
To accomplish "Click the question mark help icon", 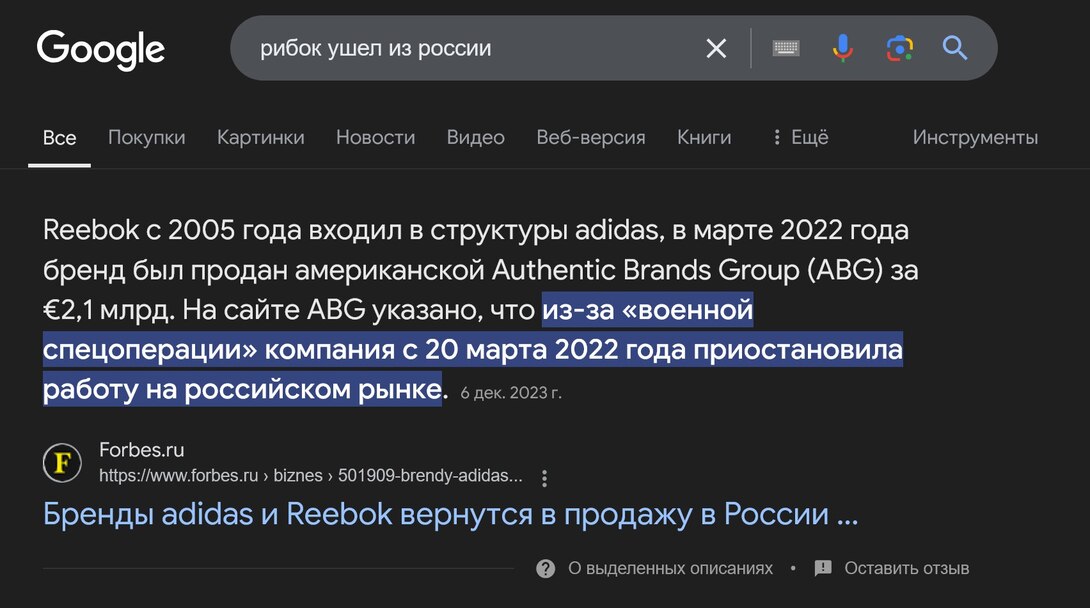I will [x=546, y=569].
